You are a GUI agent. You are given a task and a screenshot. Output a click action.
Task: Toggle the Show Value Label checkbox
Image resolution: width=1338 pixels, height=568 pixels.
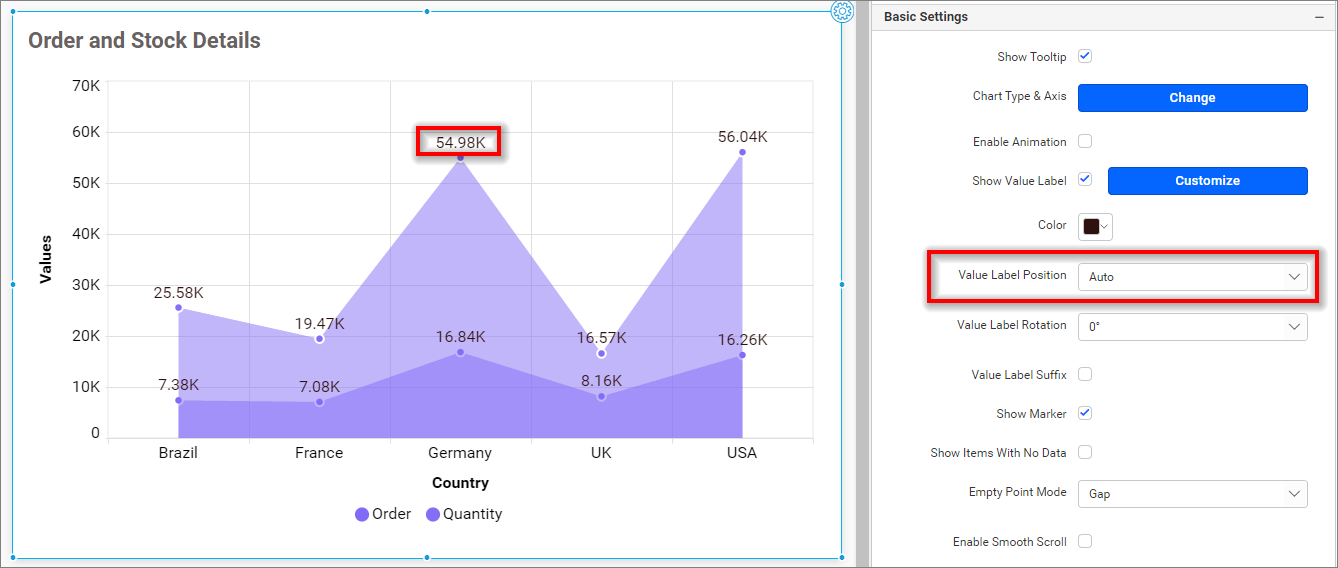(1085, 180)
